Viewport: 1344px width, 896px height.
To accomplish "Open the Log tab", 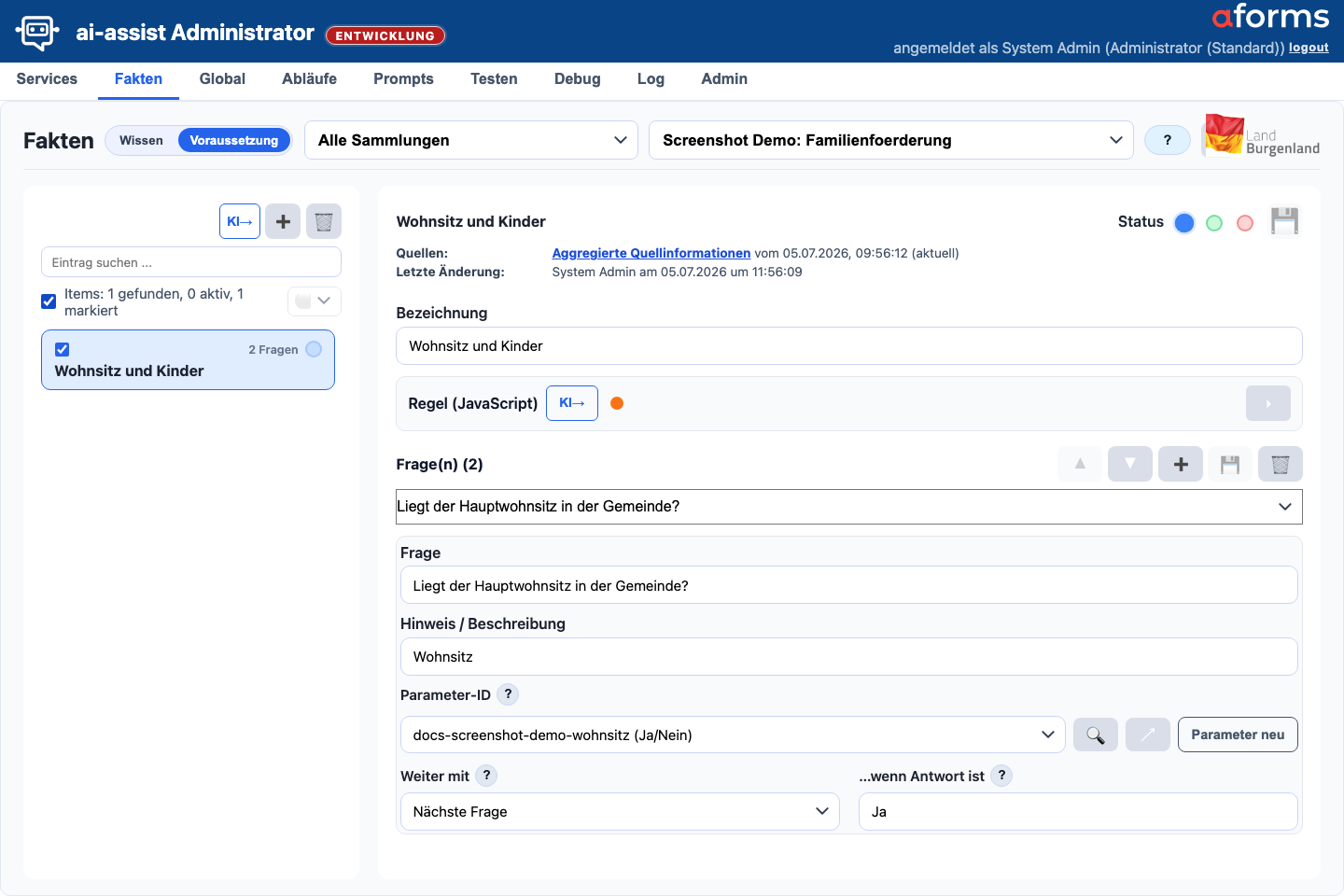I will point(651,79).
